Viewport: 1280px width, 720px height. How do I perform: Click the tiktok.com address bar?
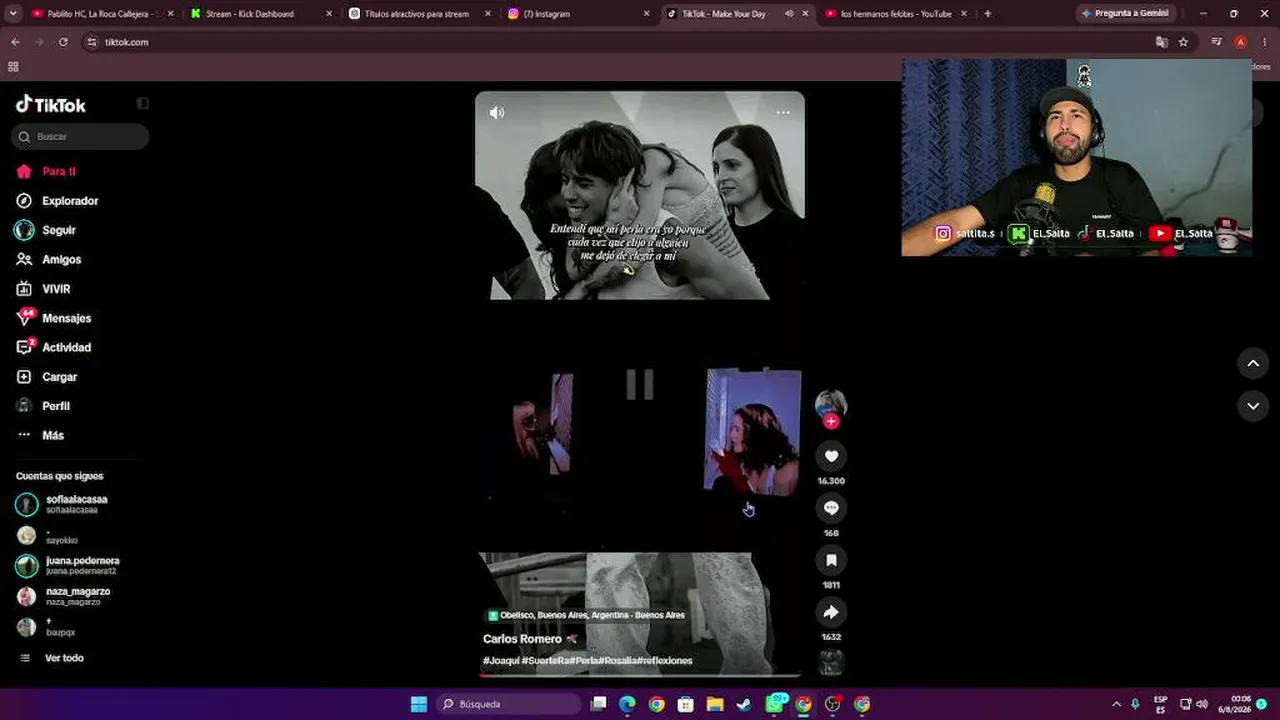click(620, 42)
